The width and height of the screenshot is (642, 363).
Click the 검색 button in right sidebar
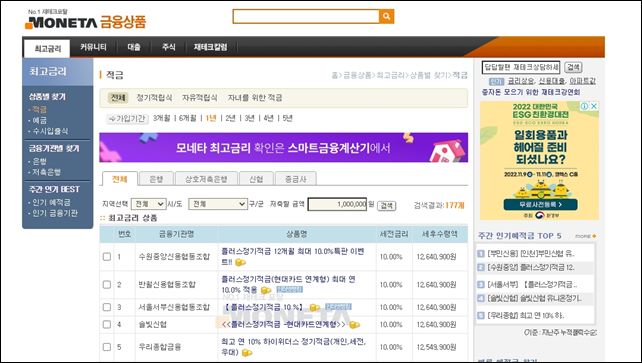[573, 67]
